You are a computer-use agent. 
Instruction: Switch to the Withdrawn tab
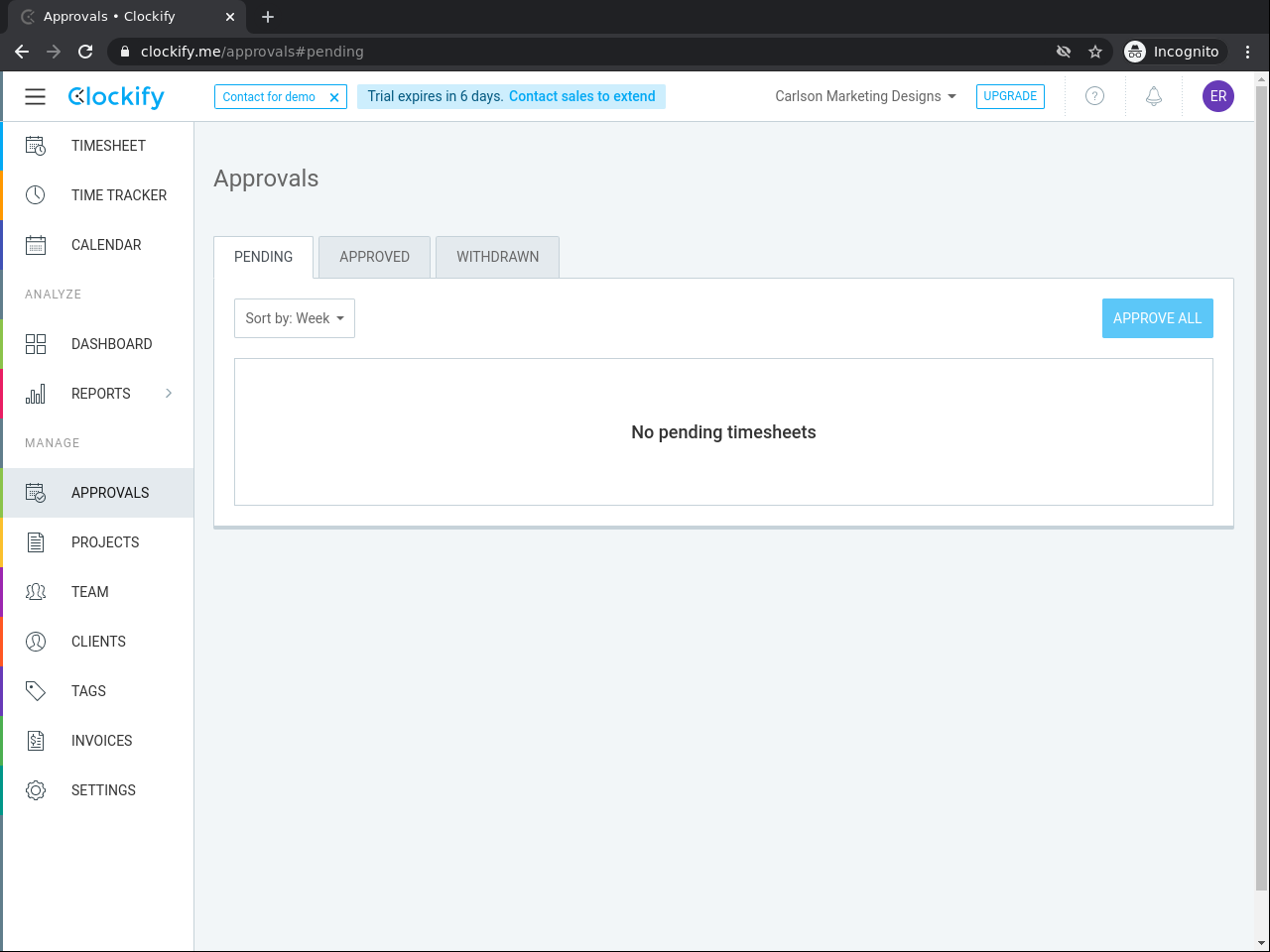coord(497,257)
